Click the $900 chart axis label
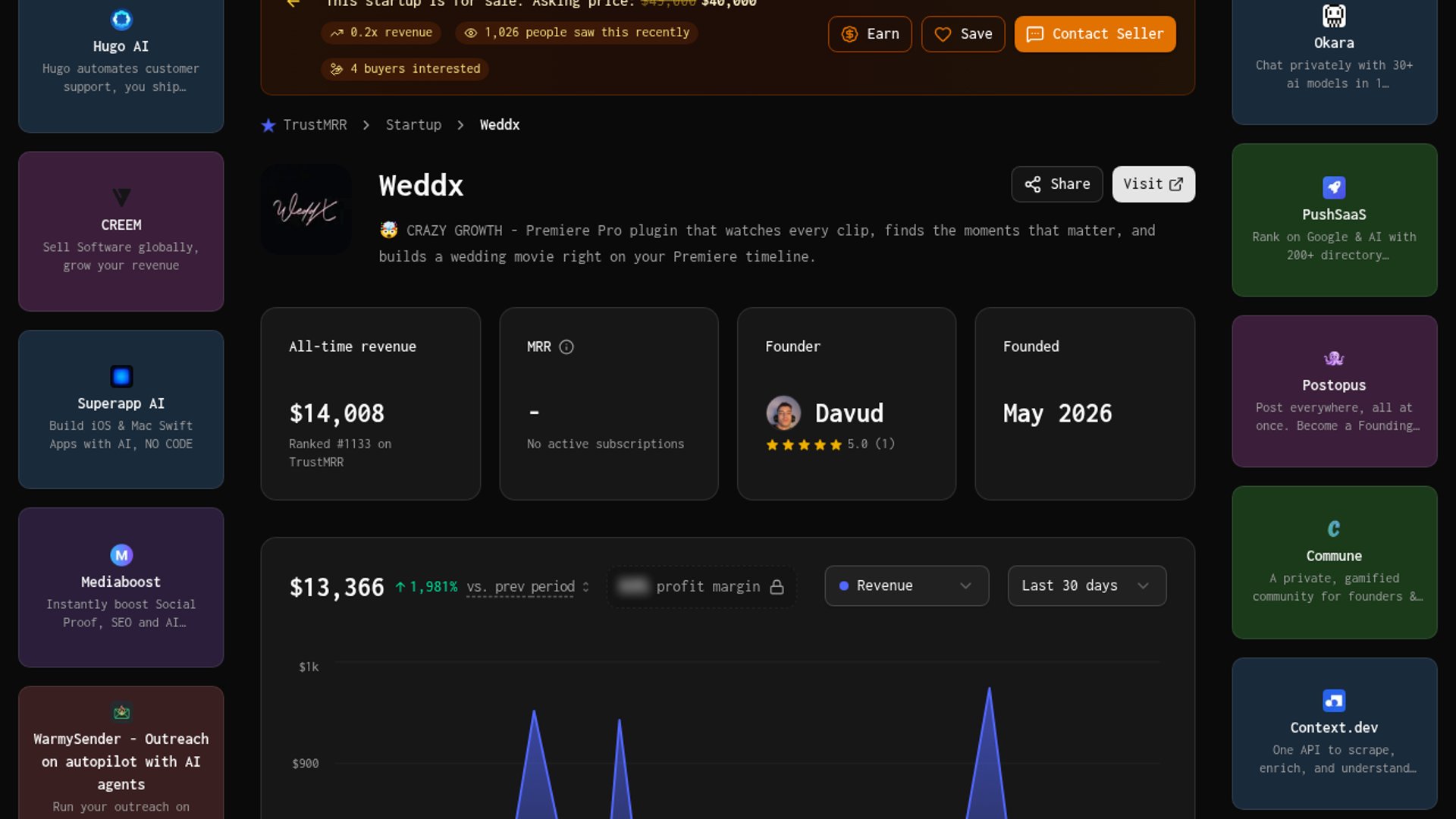 [306, 764]
